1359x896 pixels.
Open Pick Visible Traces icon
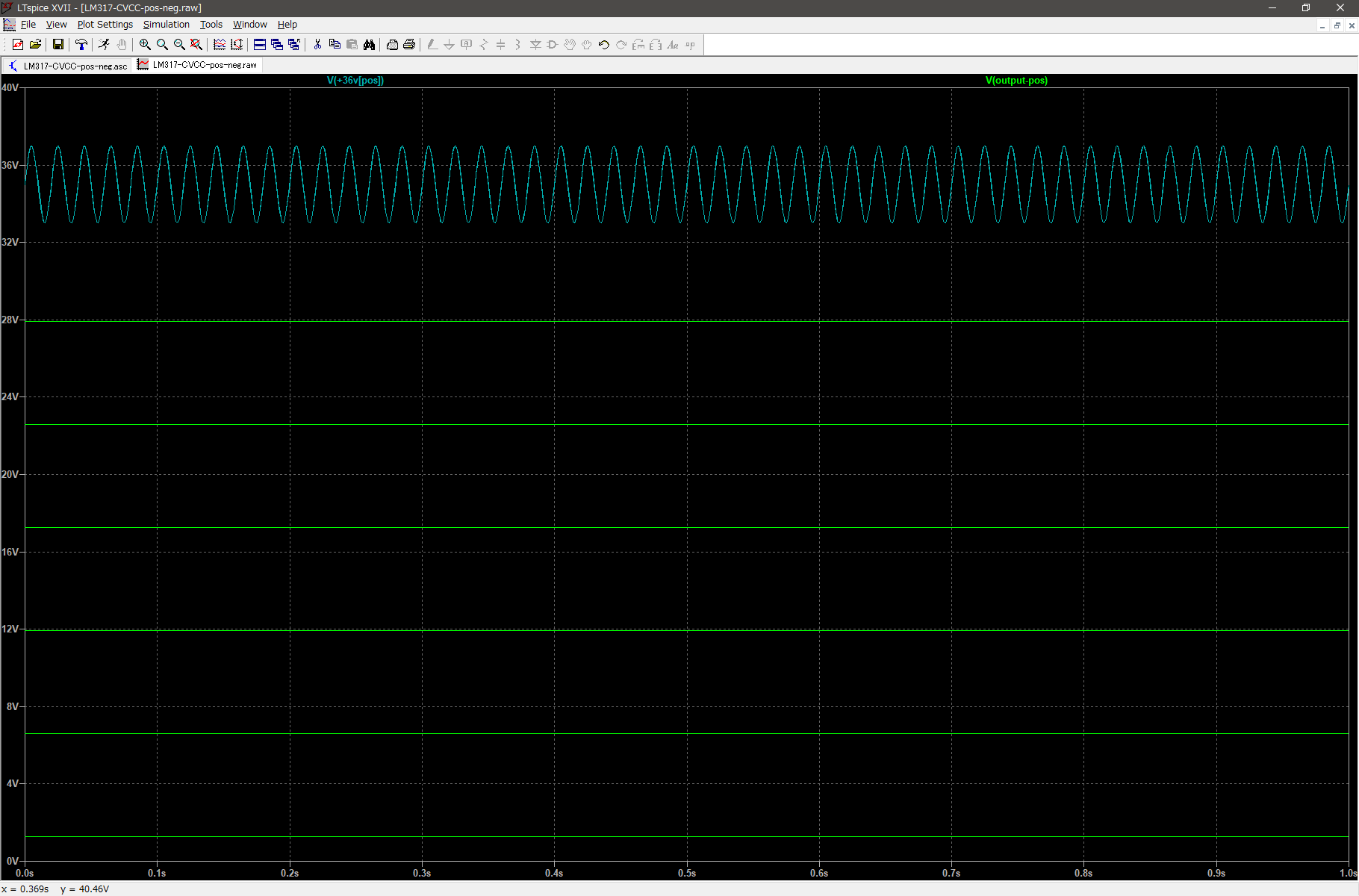(x=220, y=45)
